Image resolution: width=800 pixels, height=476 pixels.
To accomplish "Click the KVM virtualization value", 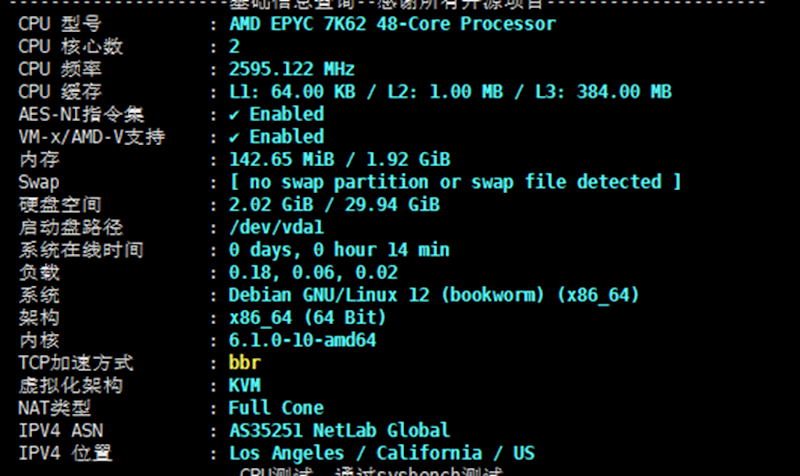I will pyautogui.click(x=245, y=385).
